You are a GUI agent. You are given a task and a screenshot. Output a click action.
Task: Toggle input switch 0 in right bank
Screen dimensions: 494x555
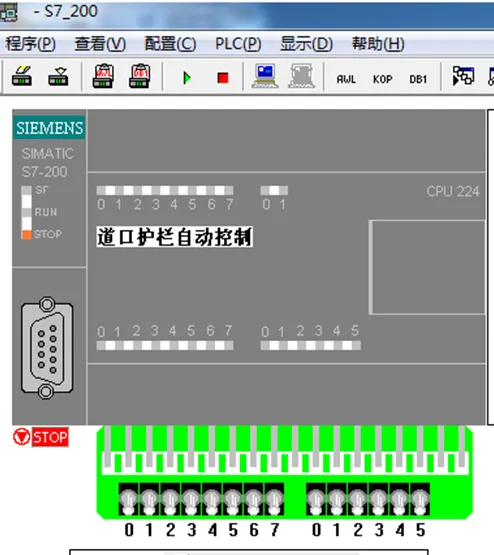(x=316, y=499)
